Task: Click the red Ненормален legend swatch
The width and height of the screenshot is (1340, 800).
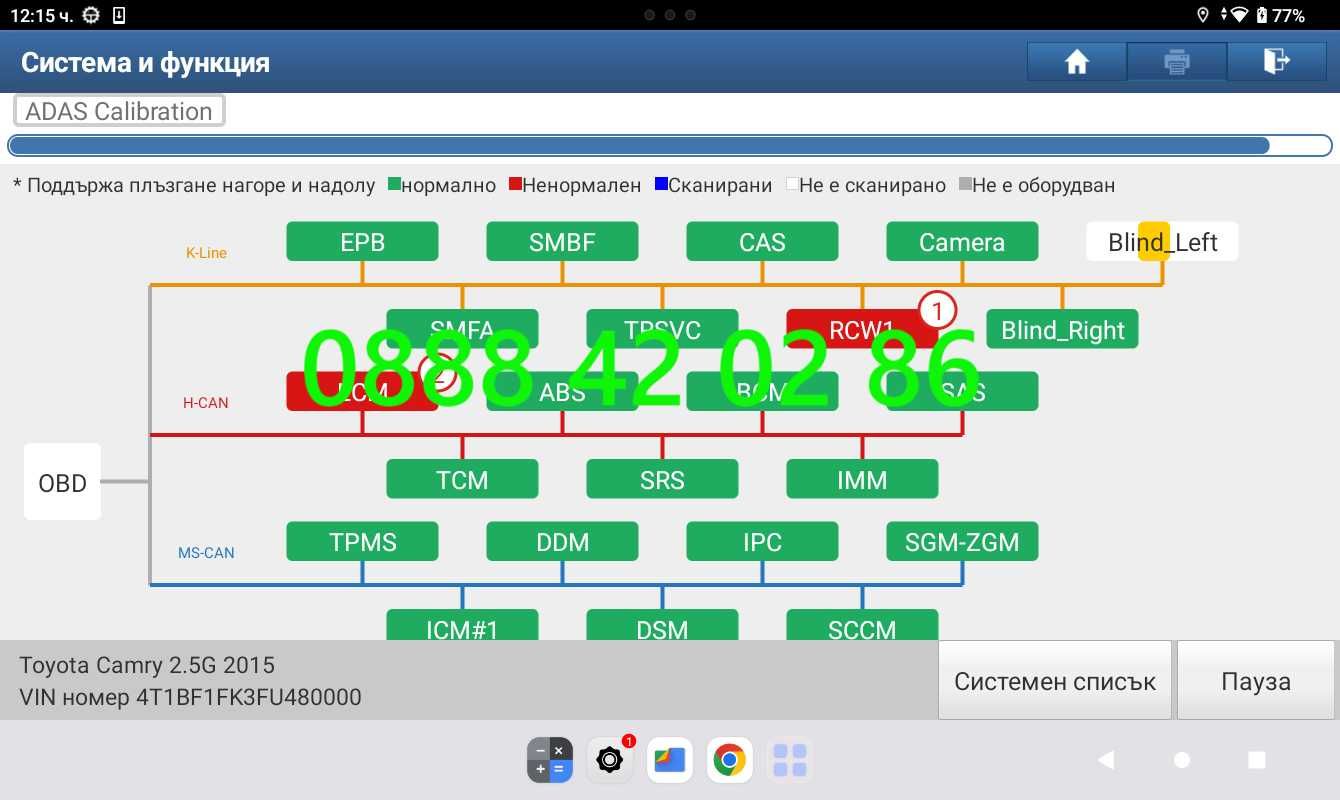Action: coord(516,185)
